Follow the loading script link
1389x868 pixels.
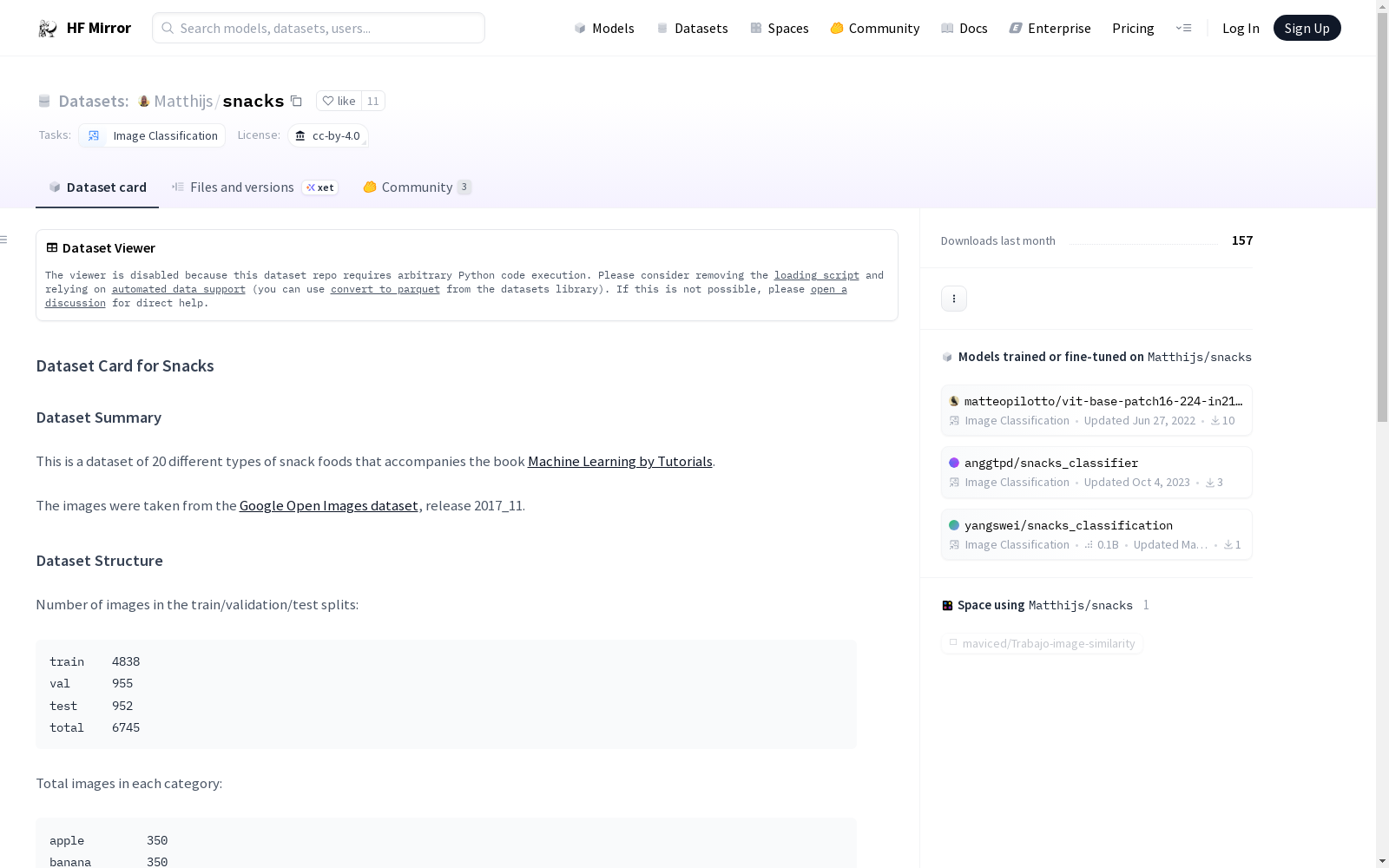[817, 275]
